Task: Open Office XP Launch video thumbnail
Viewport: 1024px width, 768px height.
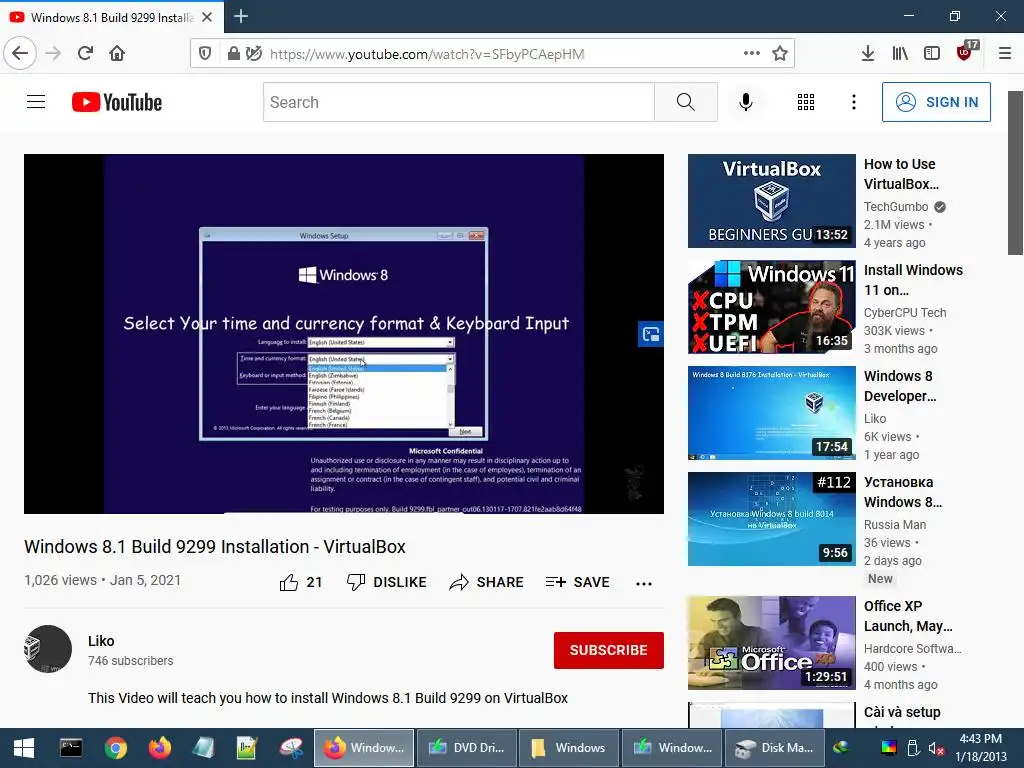Action: pos(771,643)
